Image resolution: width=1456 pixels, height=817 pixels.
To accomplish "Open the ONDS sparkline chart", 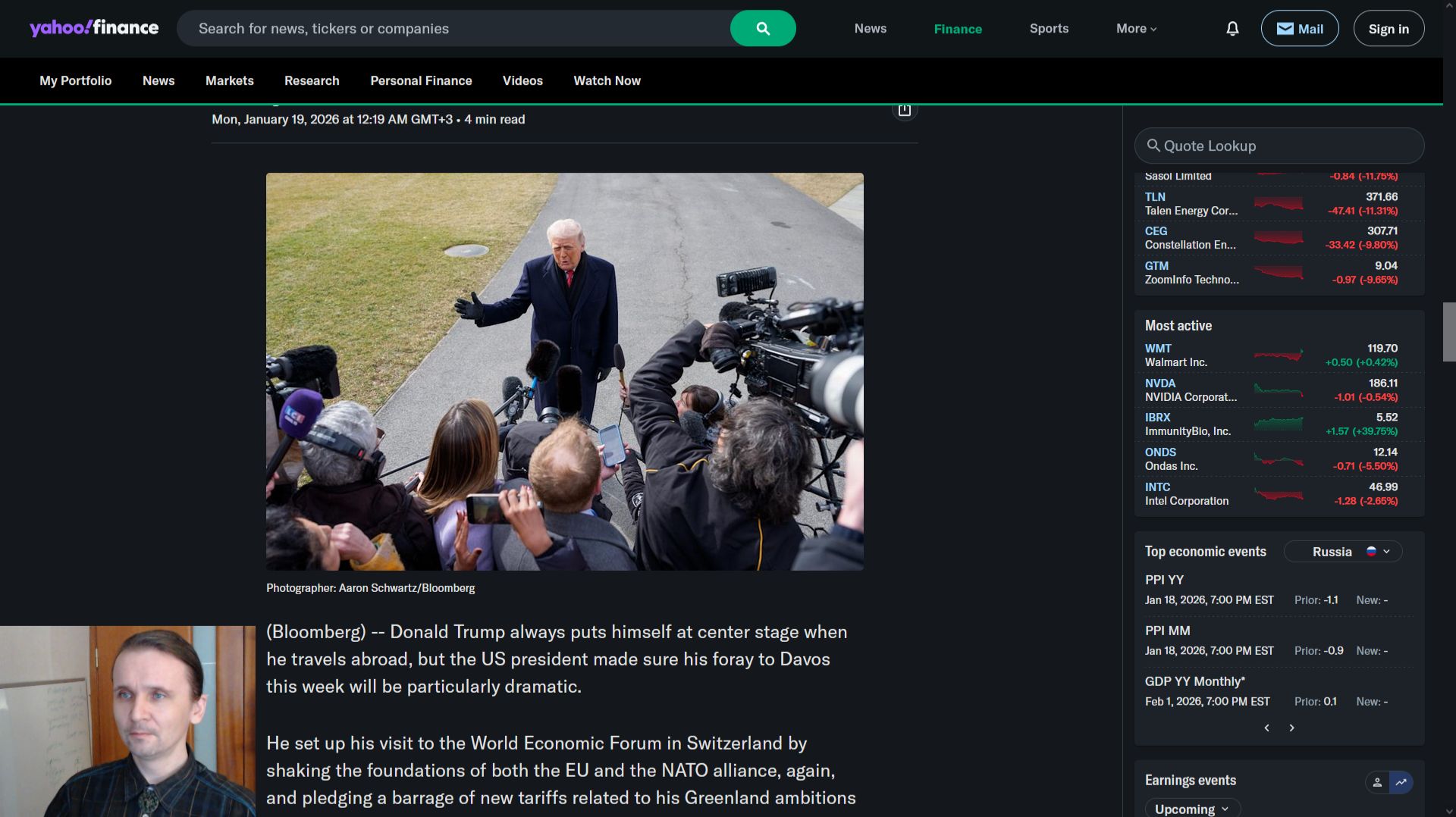I will pos(1279,459).
